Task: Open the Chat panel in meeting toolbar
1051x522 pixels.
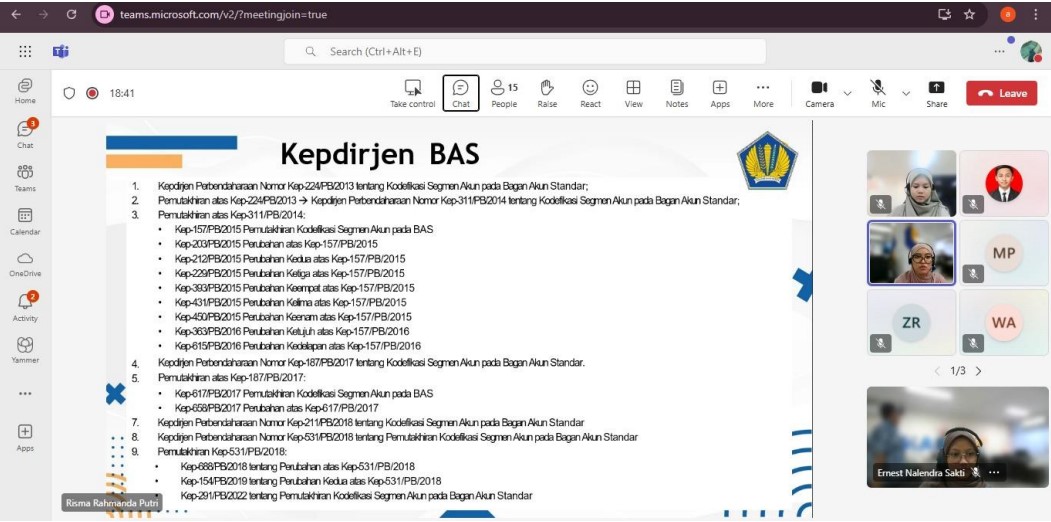Action: click(x=460, y=92)
